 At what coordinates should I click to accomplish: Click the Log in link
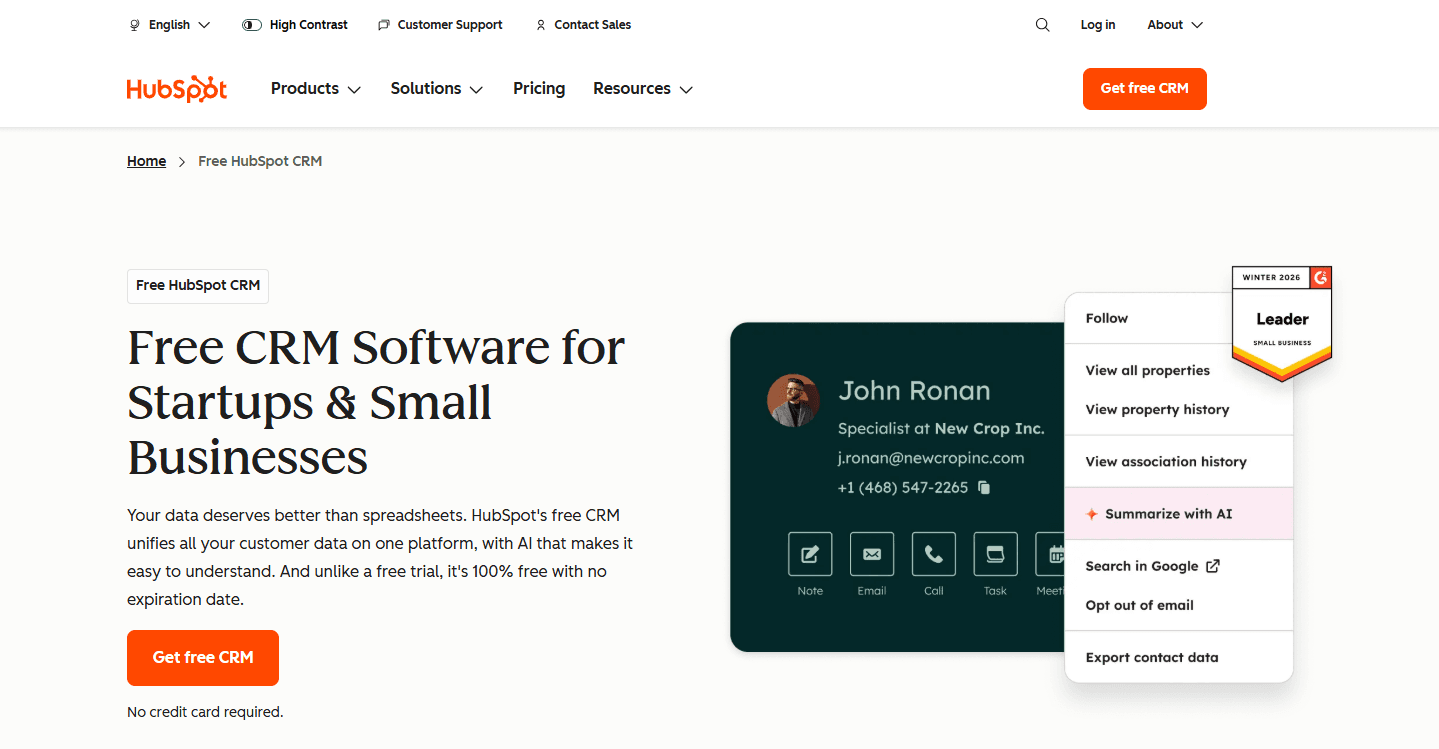pos(1098,25)
